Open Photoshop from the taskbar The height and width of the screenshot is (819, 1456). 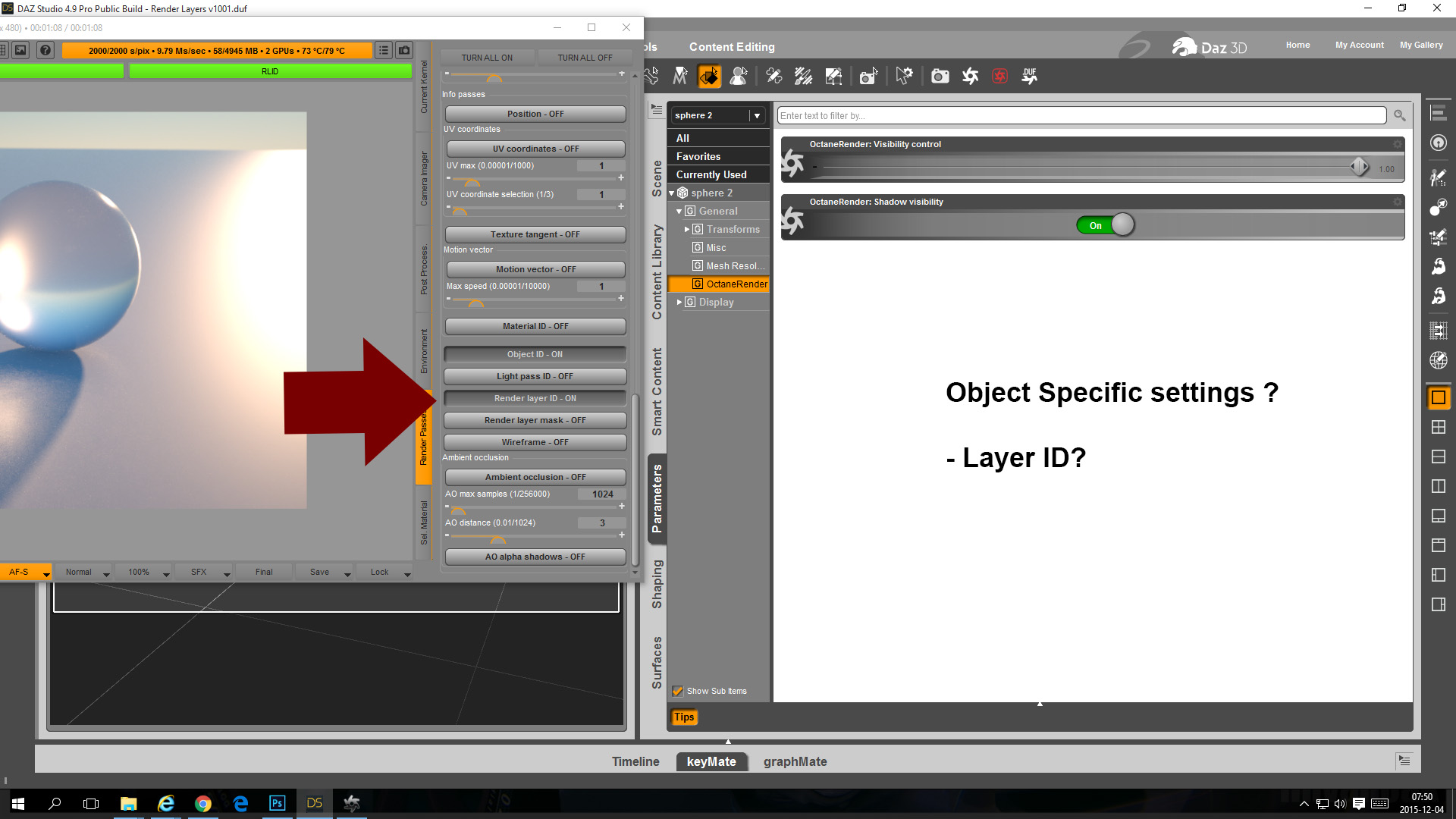click(x=277, y=803)
